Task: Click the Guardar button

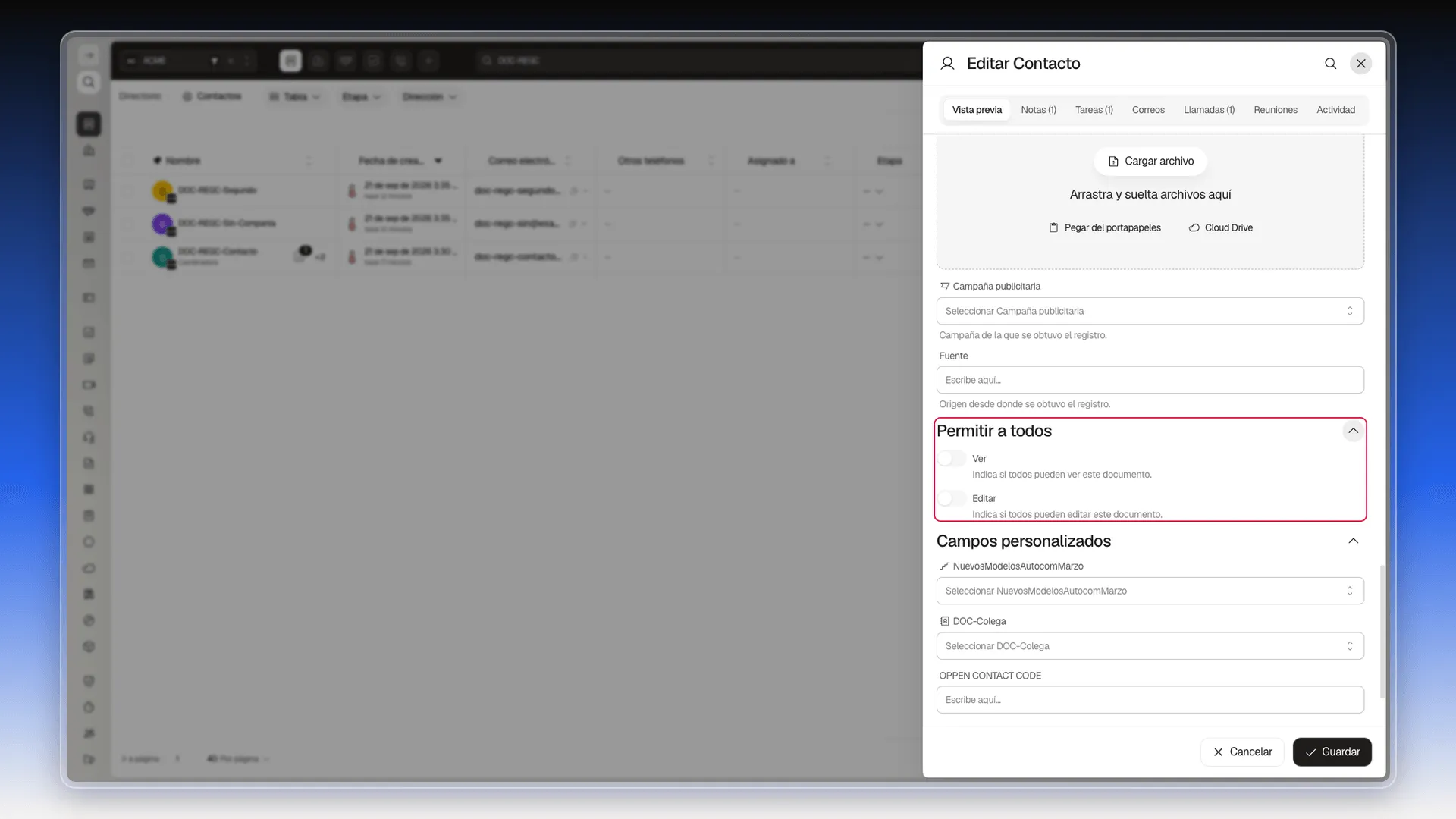Action: (1332, 752)
